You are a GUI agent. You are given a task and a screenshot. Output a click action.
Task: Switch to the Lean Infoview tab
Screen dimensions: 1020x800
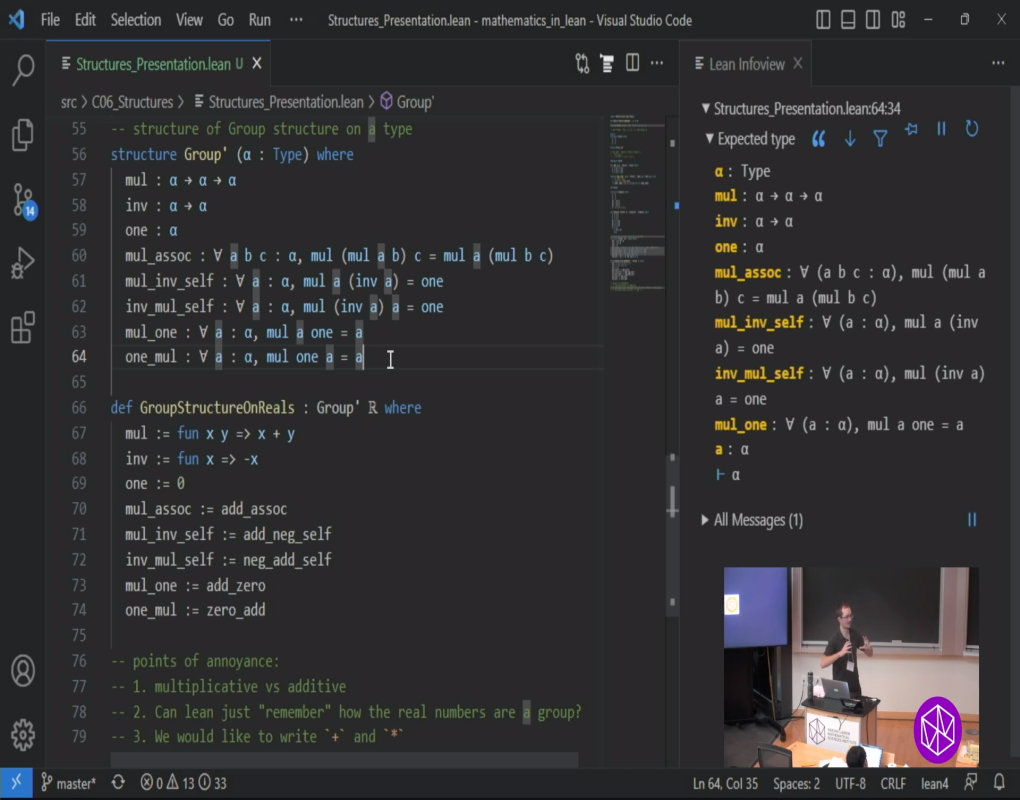coord(746,64)
